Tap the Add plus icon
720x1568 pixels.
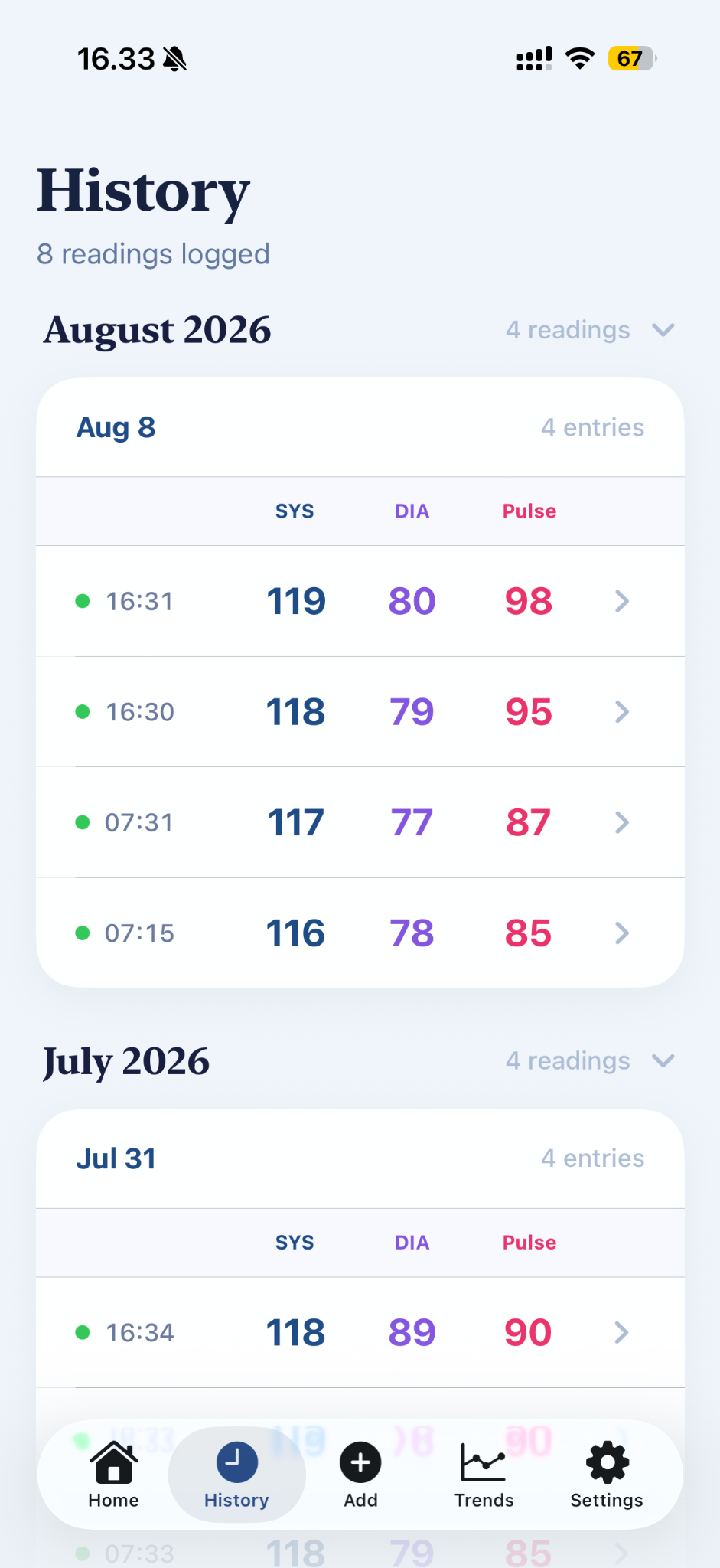pyautogui.click(x=360, y=1462)
